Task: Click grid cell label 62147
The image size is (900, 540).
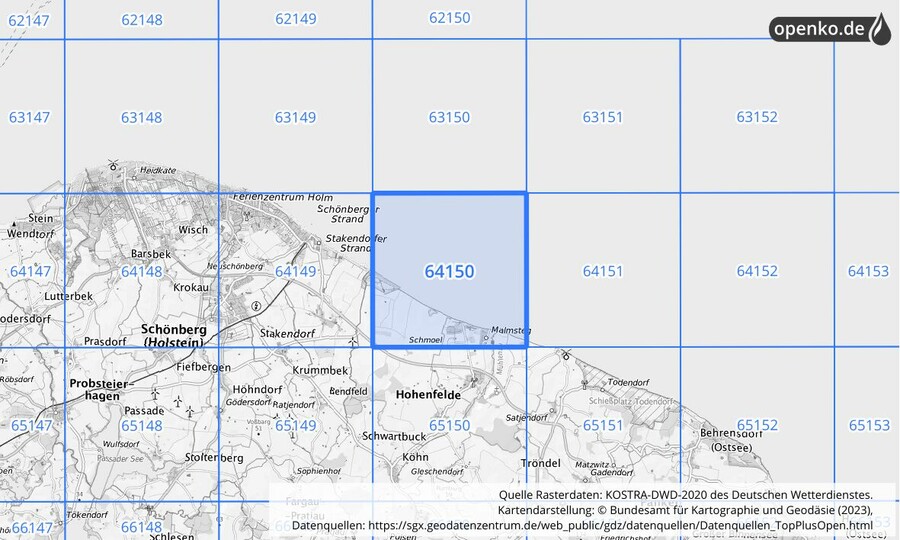Action: [29, 21]
